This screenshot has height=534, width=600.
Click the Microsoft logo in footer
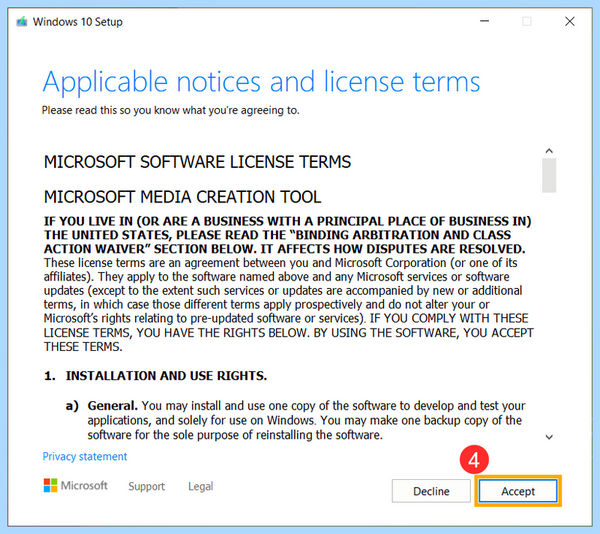click(x=75, y=485)
